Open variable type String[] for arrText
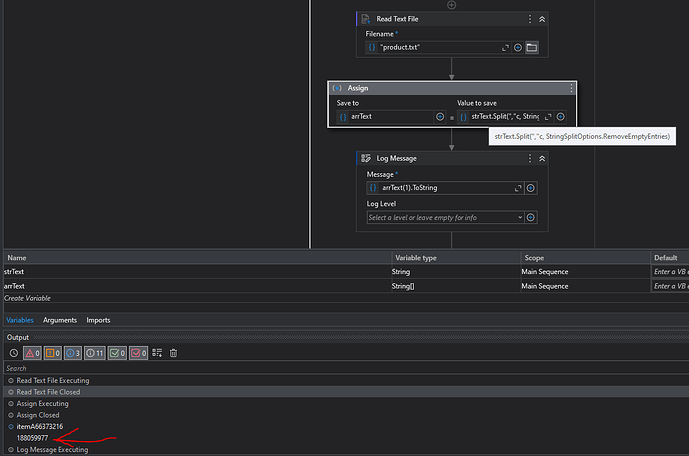Image resolution: width=689 pixels, height=456 pixels. click(x=456, y=286)
